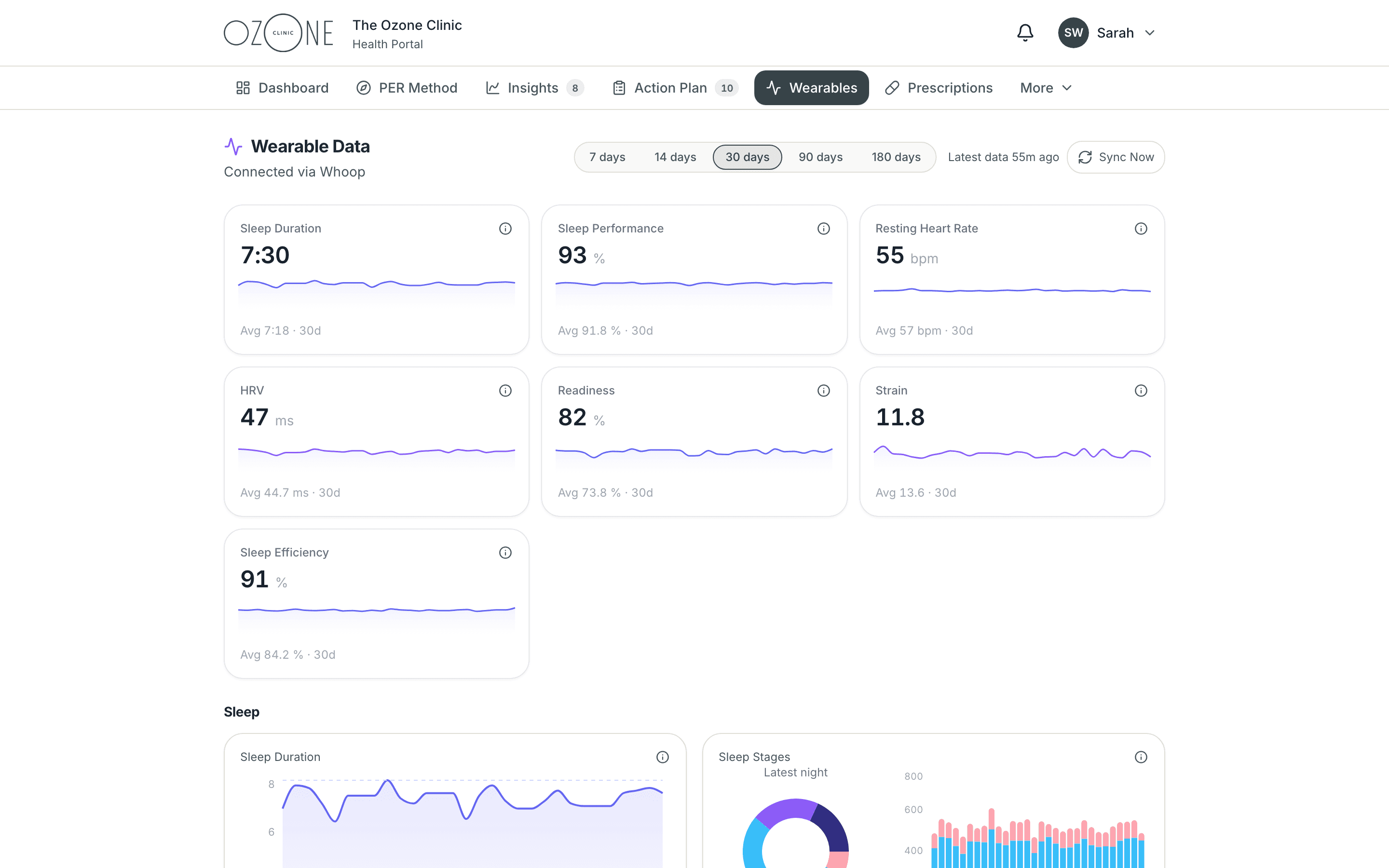Expand the More navigation menu
Screen dimensions: 1389x868
point(1046,88)
